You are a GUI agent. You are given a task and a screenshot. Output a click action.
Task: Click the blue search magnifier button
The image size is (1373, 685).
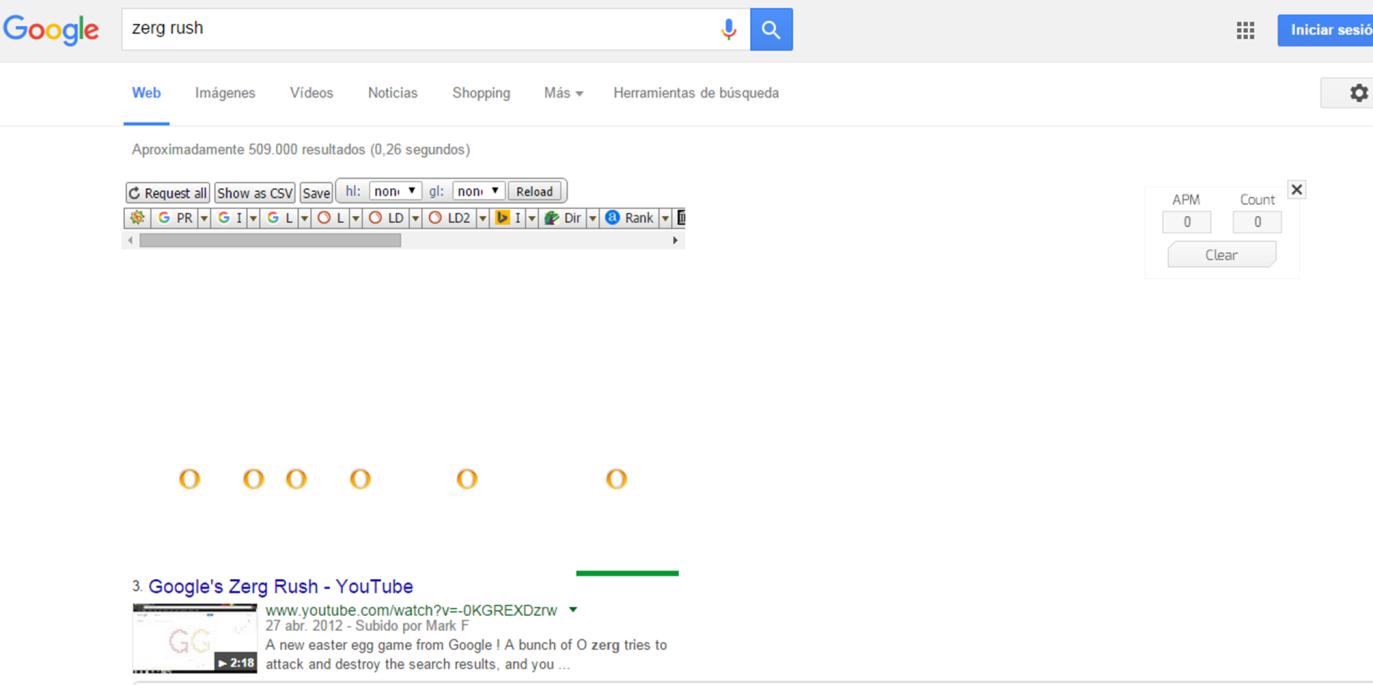point(771,30)
